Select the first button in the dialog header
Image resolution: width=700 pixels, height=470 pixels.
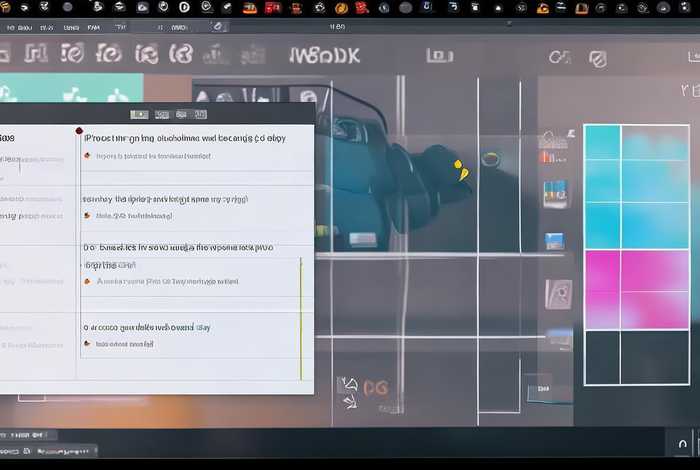139,115
